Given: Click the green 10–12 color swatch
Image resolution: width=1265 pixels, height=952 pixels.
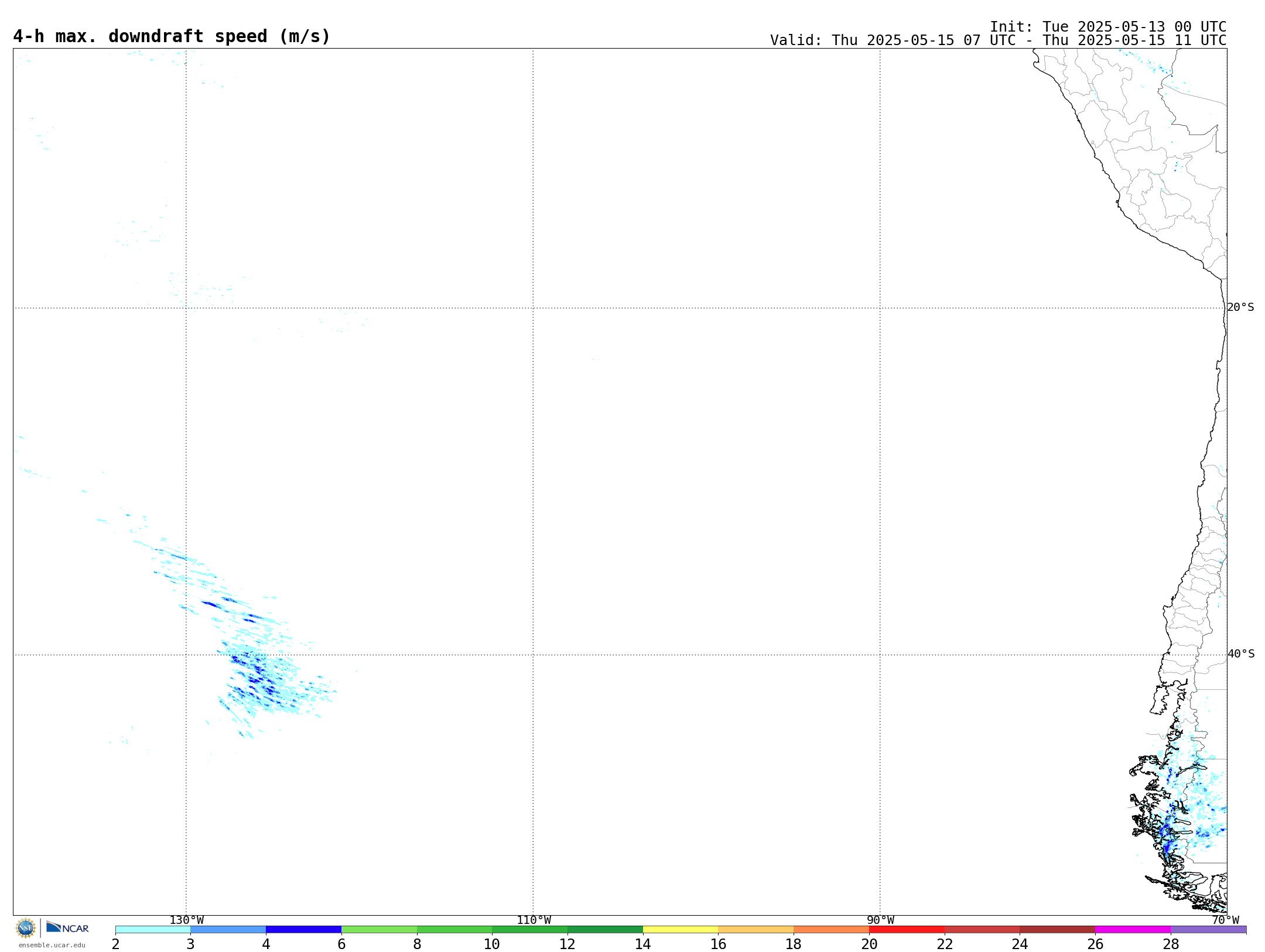Looking at the screenshot, I should [530, 930].
